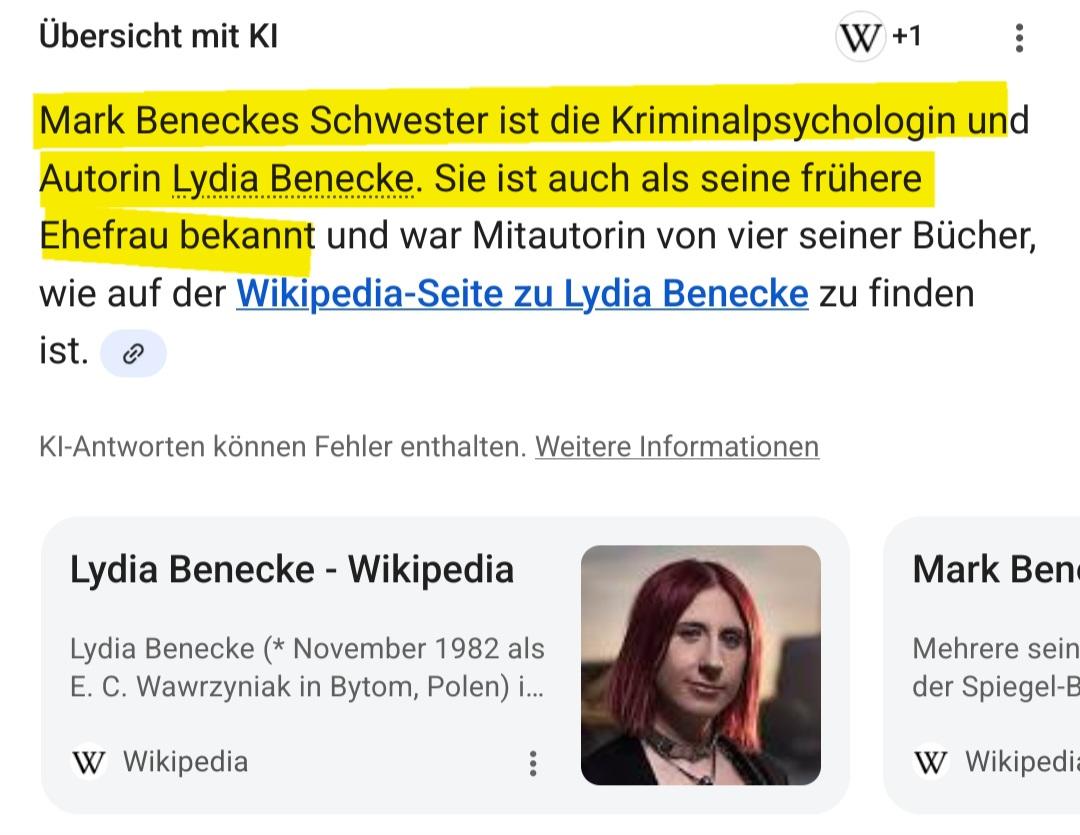Click the Wikipedia label in Mark Benecke card
1080x835 pixels.
pos(1022,762)
